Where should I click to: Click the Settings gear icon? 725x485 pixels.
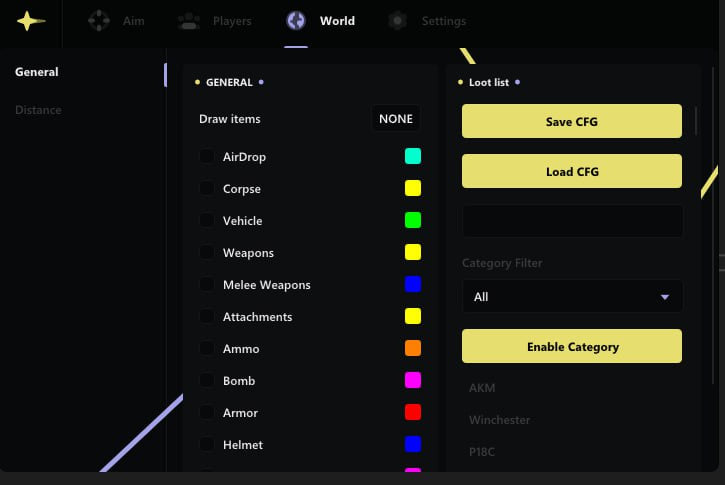398,21
